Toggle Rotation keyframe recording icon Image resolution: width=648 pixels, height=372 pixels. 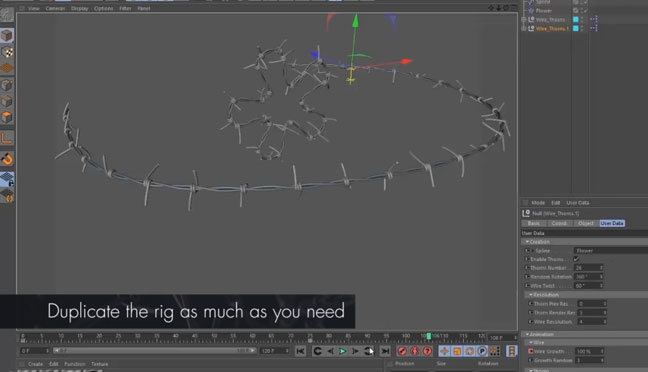[x=469, y=351]
